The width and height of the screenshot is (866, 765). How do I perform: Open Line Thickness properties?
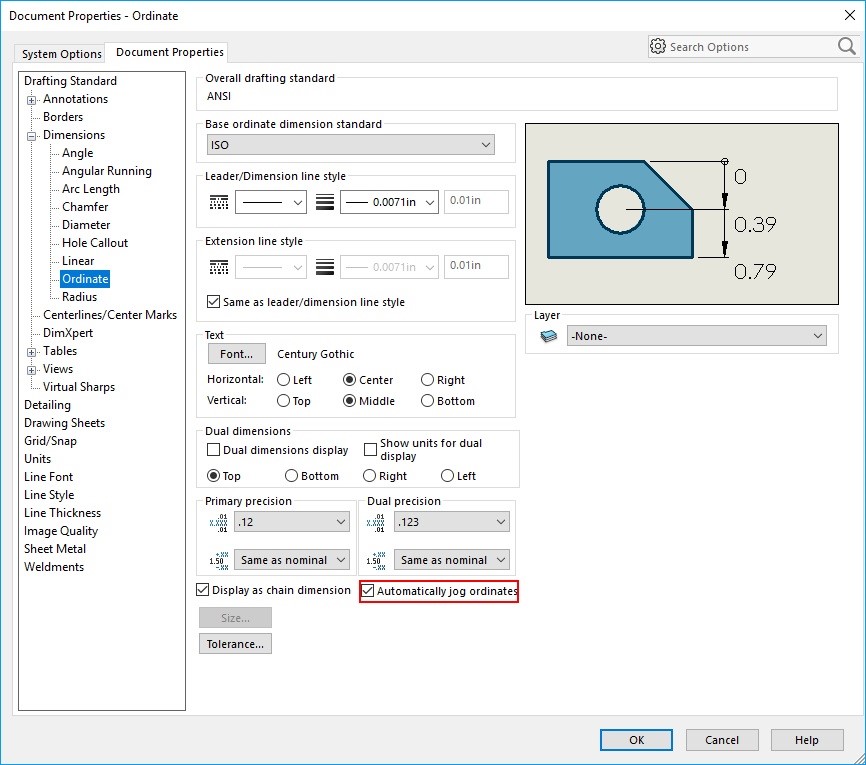[62, 513]
